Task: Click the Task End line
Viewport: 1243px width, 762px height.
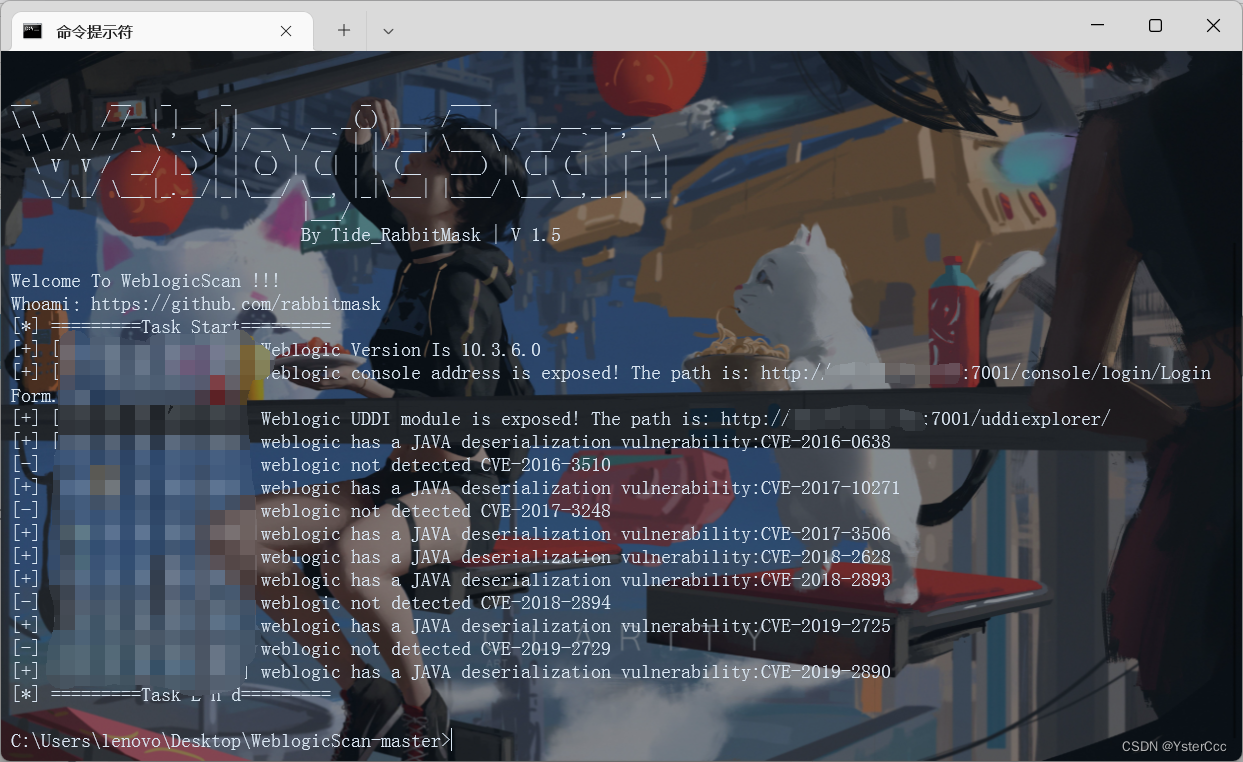Action: pos(171,695)
